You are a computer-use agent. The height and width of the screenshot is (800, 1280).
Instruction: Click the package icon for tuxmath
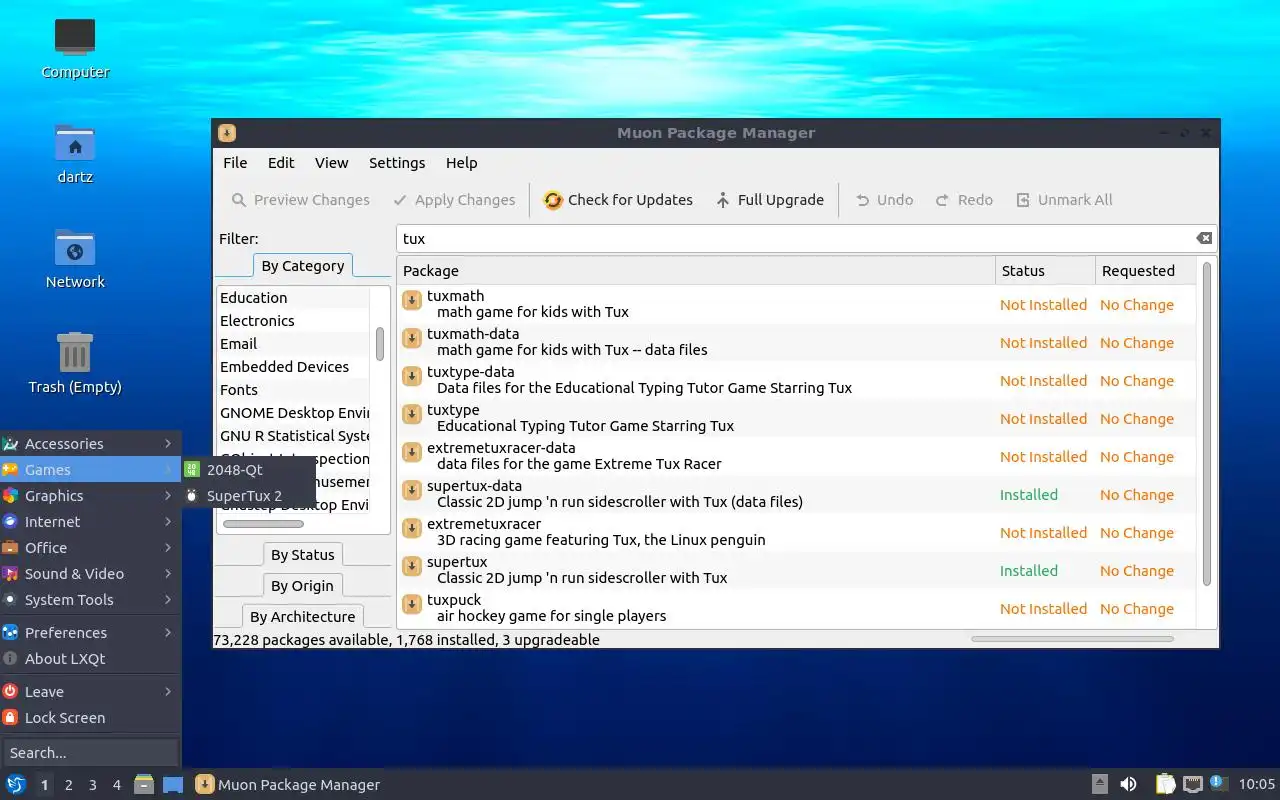[x=412, y=301]
